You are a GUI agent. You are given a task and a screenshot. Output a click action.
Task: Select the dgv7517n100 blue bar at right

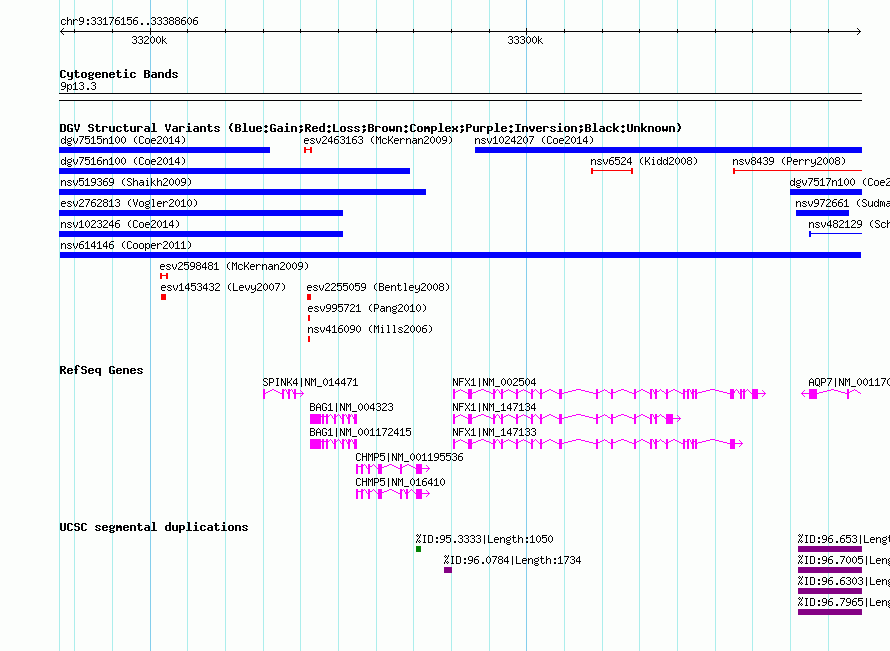click(826, 192)
